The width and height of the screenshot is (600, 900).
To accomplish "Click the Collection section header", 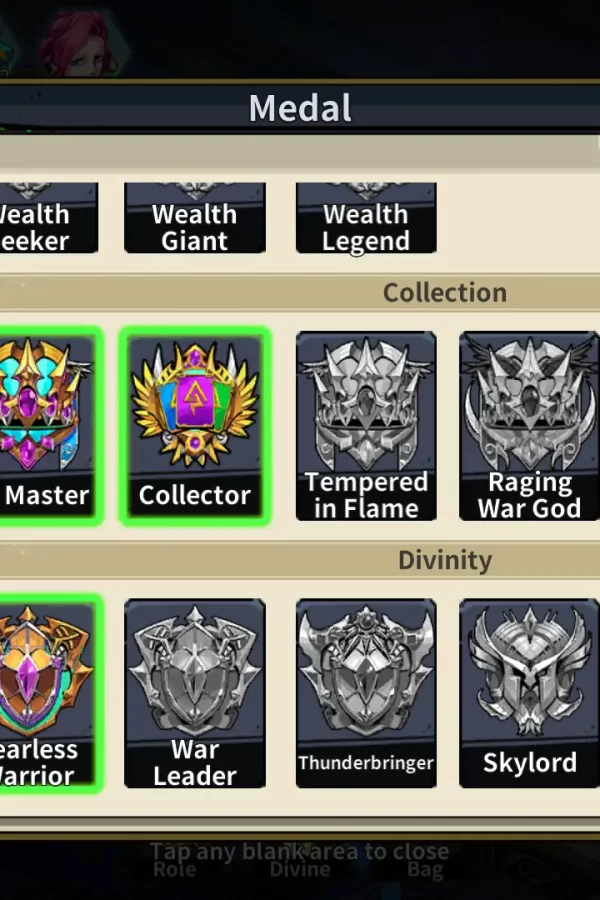I will point(445,293).
